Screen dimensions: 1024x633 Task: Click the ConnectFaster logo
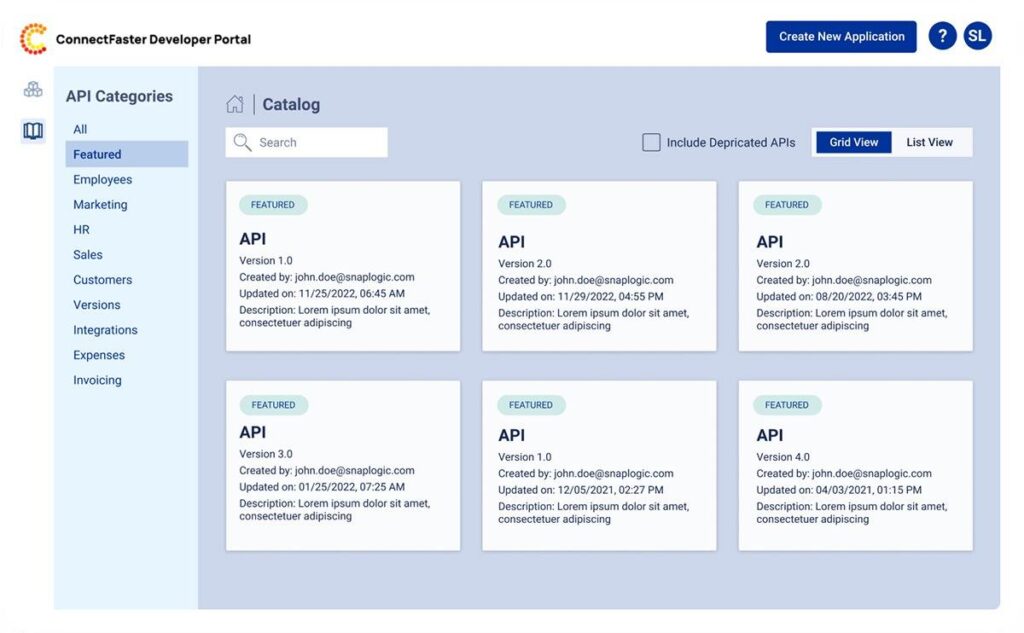click(33, 37)
